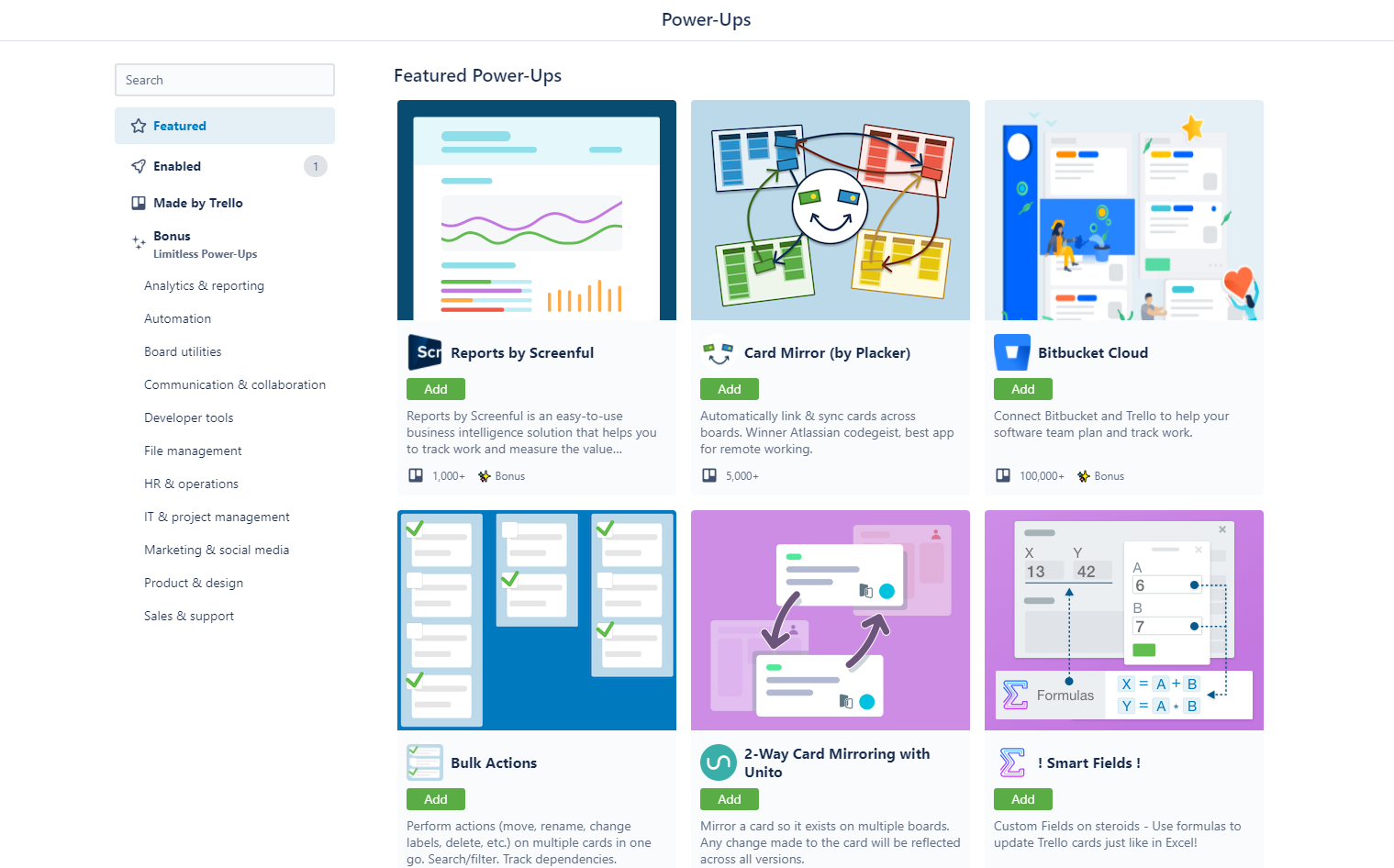This screenshot has width=1394, height=868.
Task: Open Card Mirror preview image
Action: 831,210
